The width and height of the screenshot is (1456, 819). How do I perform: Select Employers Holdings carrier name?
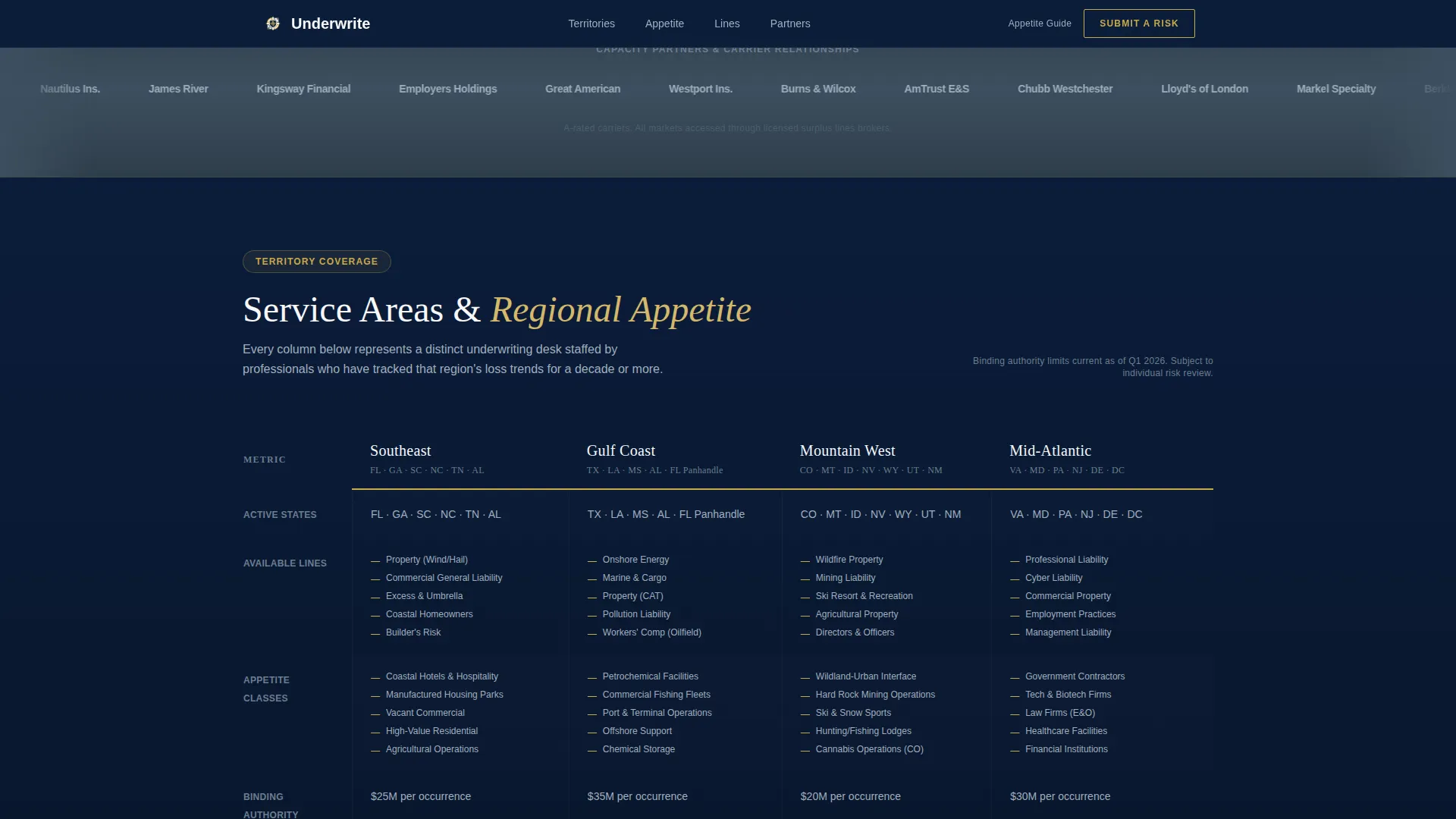click(x=448, y=89)
